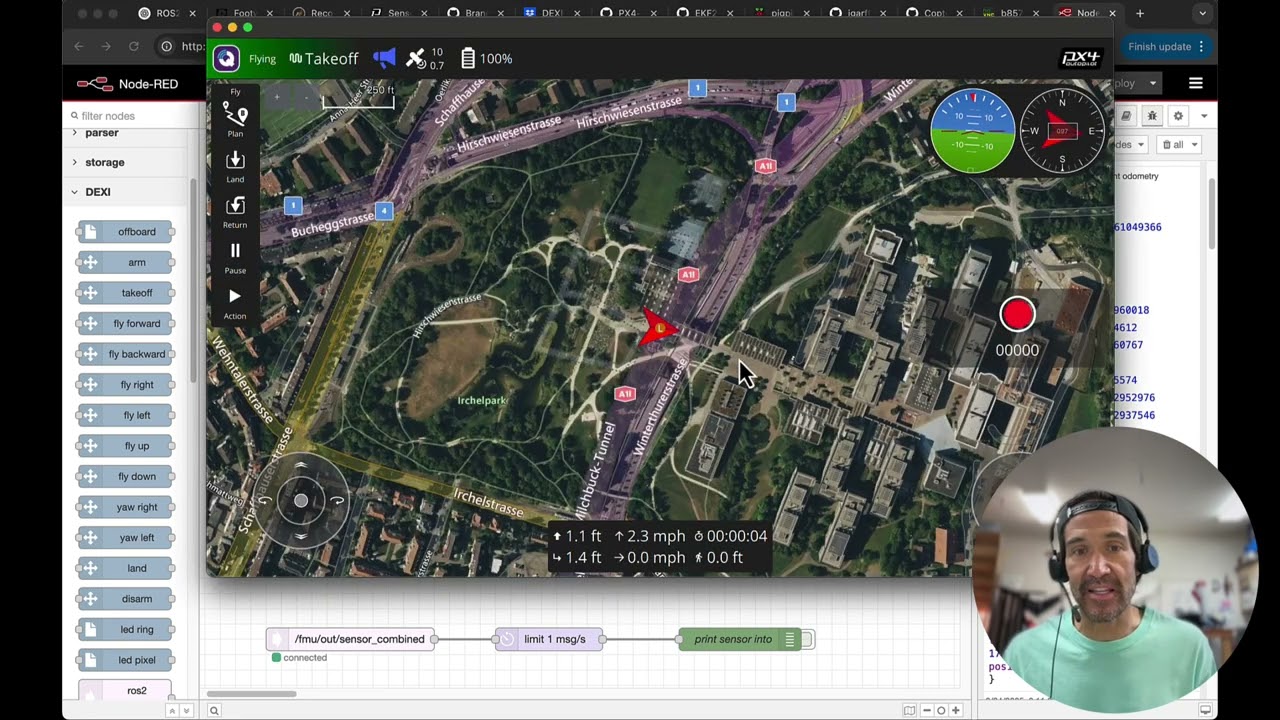
Task: Reset the Node-RED workspace zoom
Action: pos(941,711)
